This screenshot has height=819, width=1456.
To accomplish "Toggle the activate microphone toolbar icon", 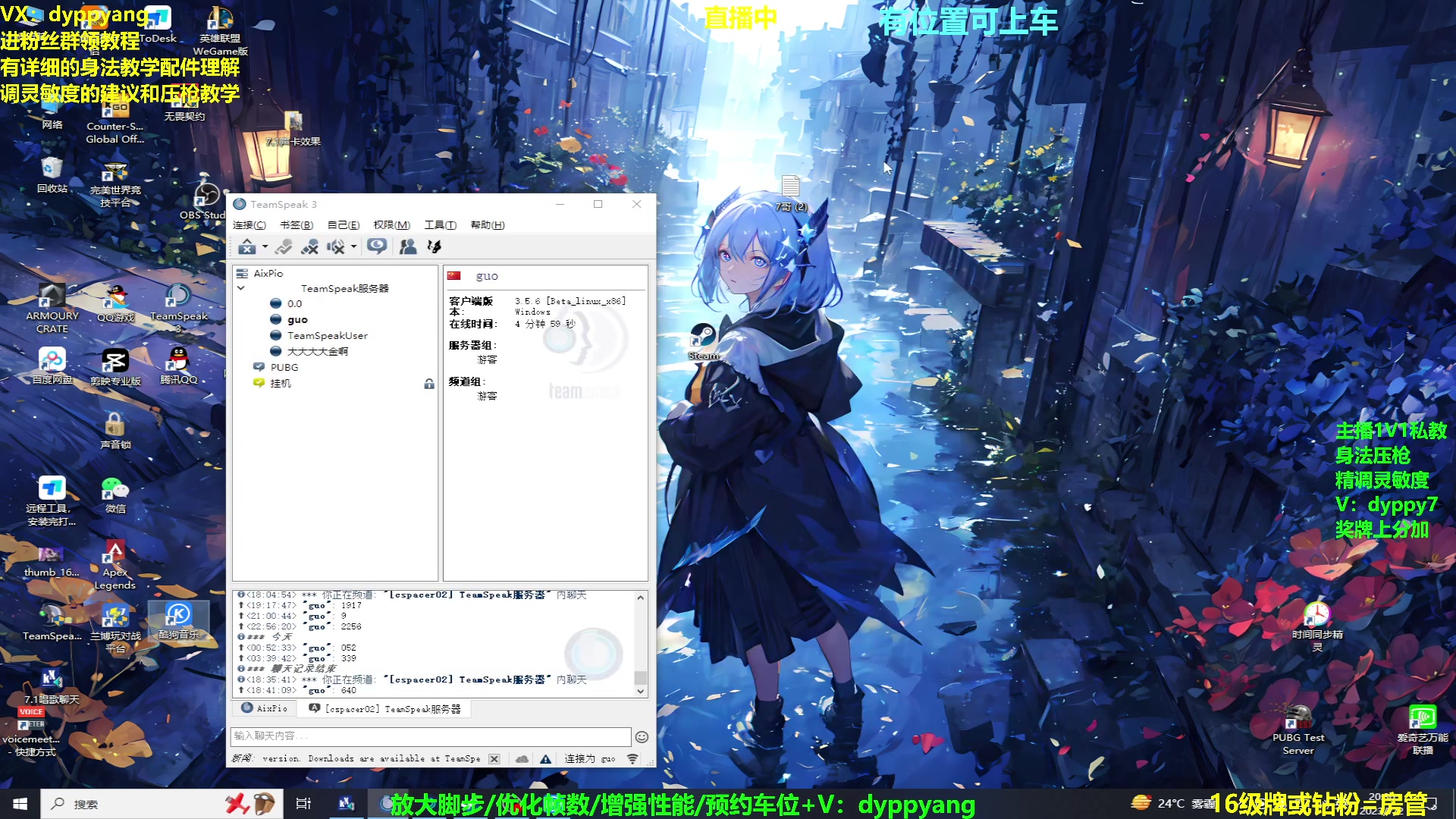I will pyautogui.click(x=284, y=246).
